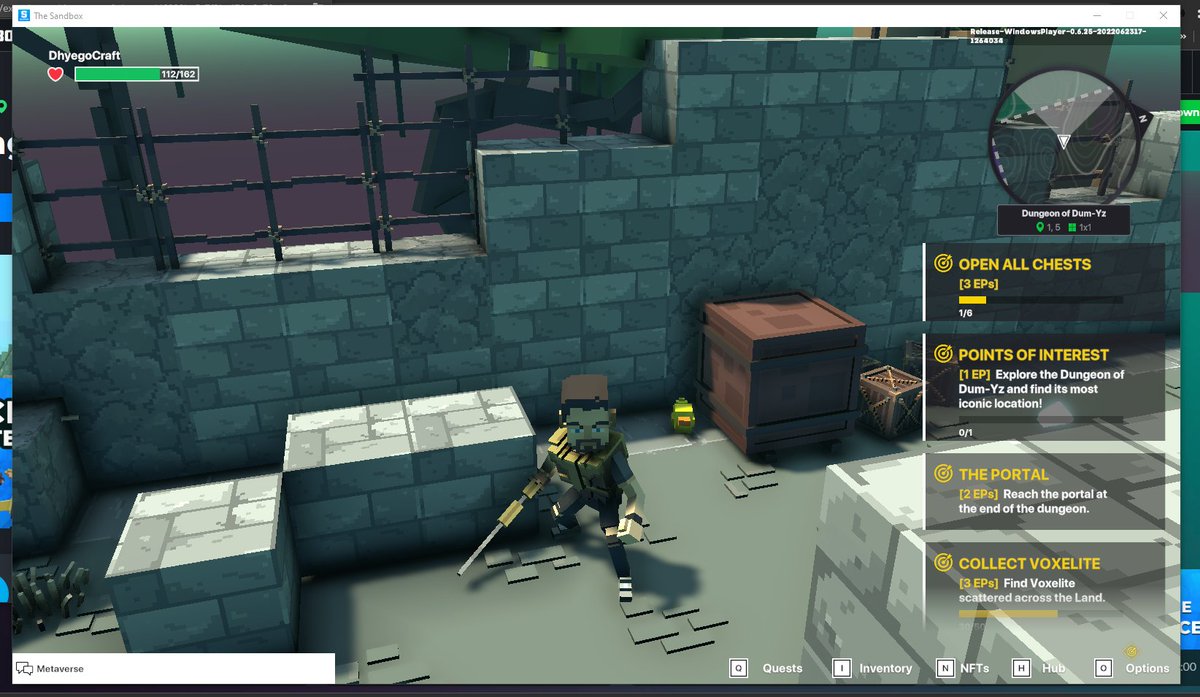Screen dimensions: 1200x697
Task: Click the 0/1 points of interest counter
Action: 965,433
